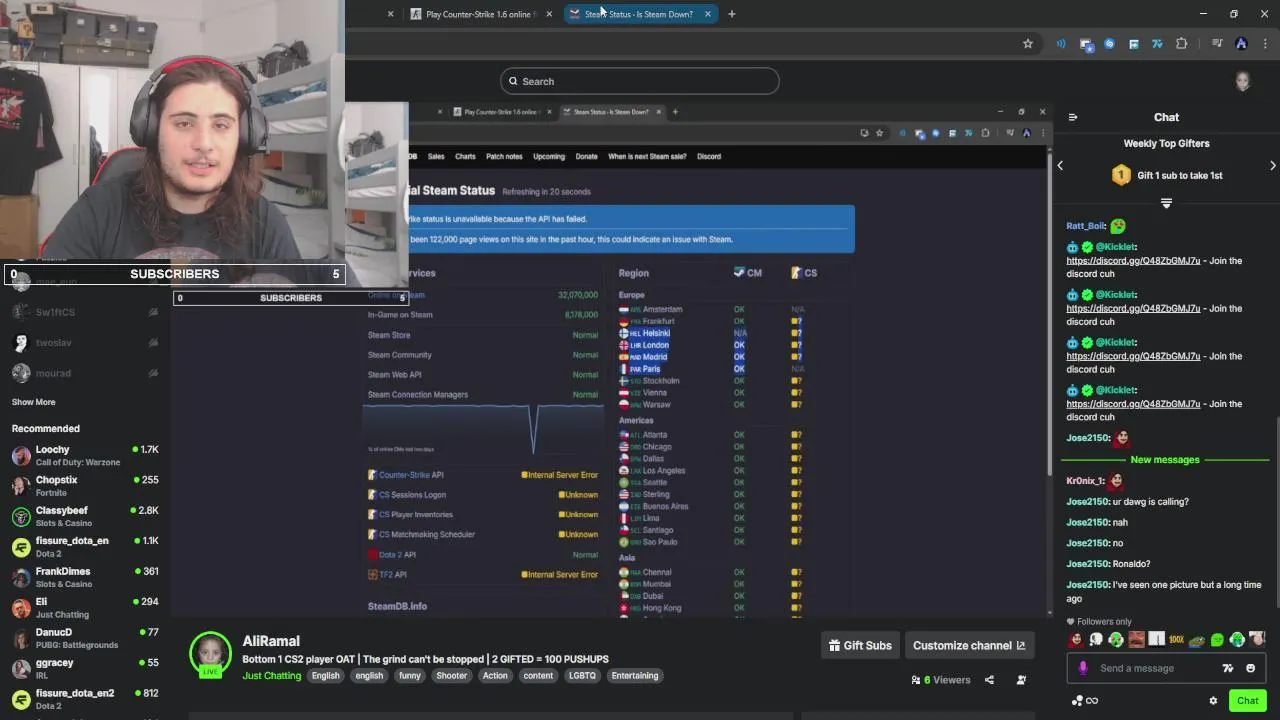Select the LGBTQ tag
1280x720 pixels.
click(582, 676)
